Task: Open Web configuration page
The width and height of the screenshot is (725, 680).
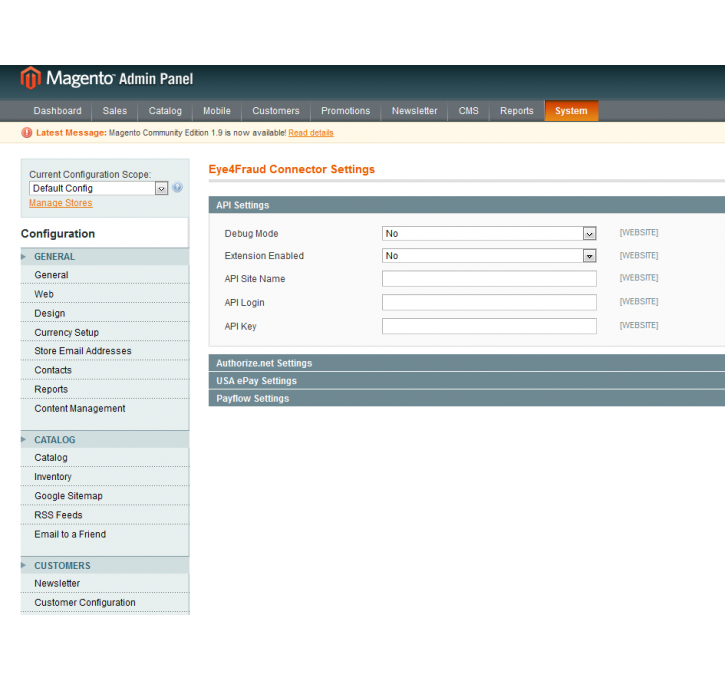Action: pyautogui.click(x=105, y=294)
